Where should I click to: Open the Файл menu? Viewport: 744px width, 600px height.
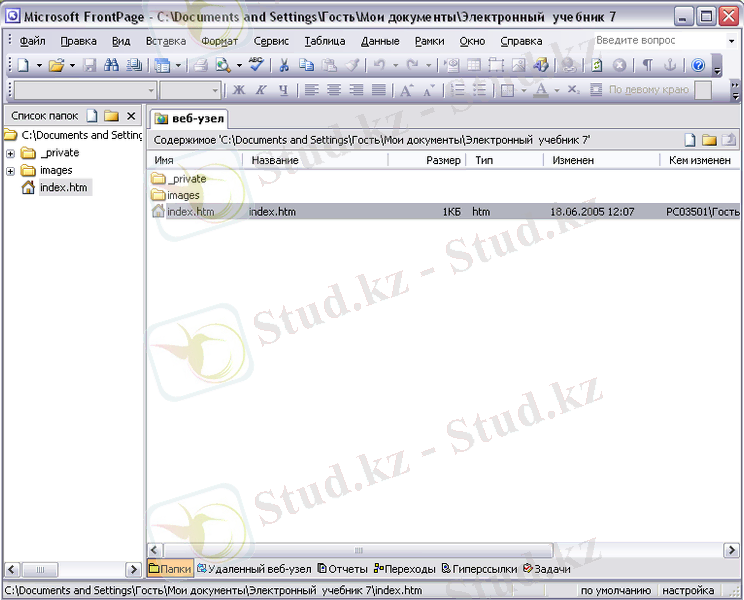(x=32, y=41)
